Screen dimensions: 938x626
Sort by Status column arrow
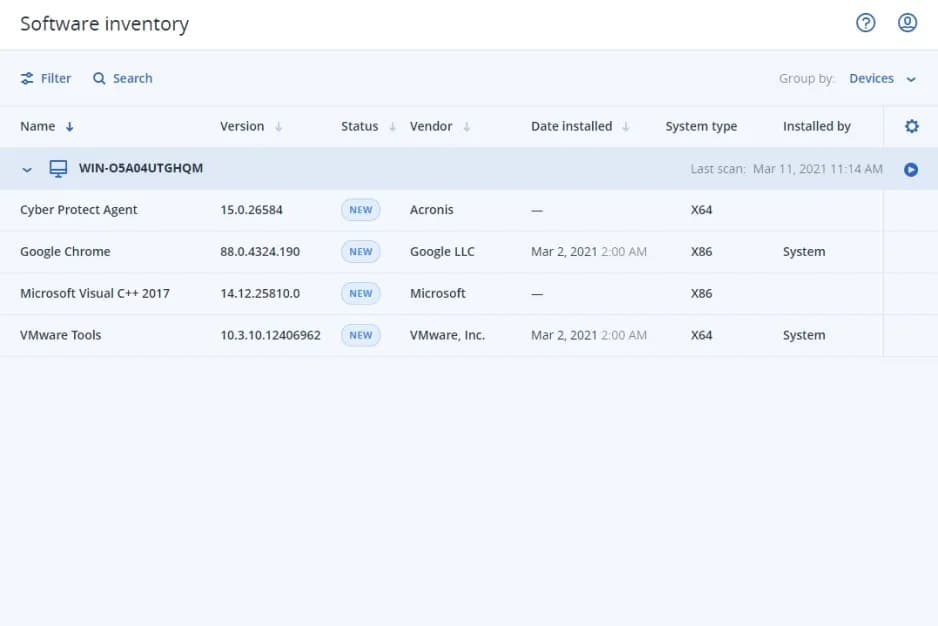pos(392,127)
